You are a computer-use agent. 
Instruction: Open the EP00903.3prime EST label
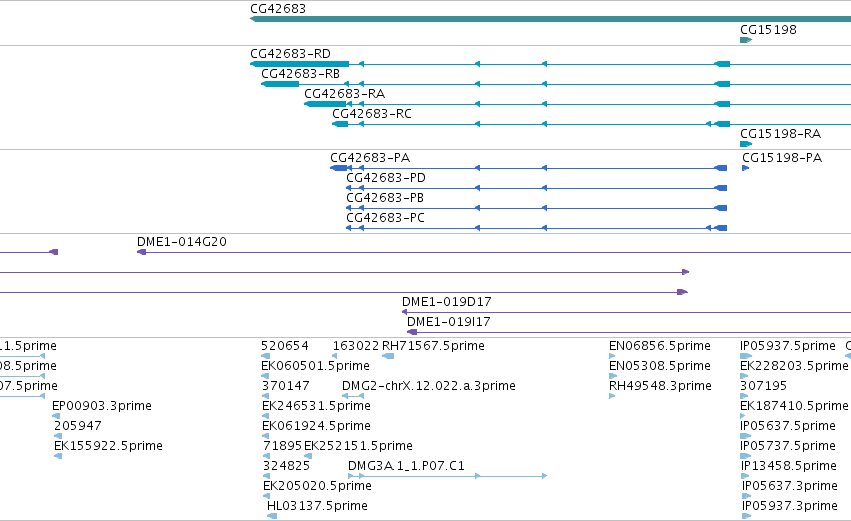[102, 406]
